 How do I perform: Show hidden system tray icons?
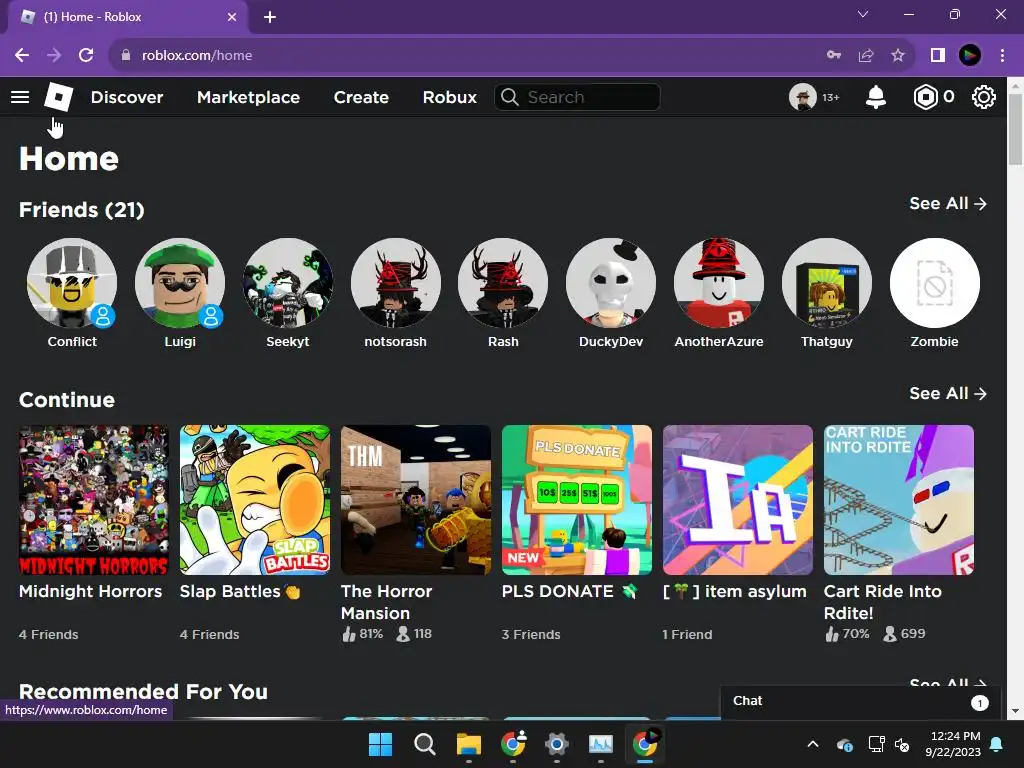pyautogui.click(x=813, y=744)
